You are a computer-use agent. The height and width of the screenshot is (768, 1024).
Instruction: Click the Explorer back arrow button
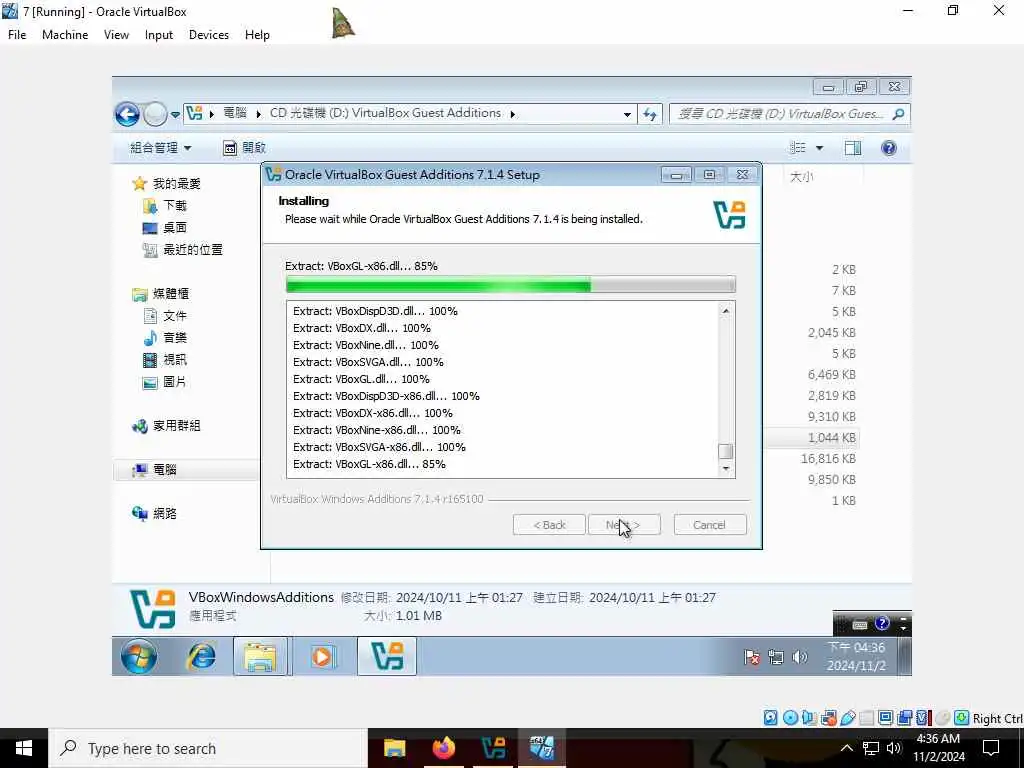point(127,114)
